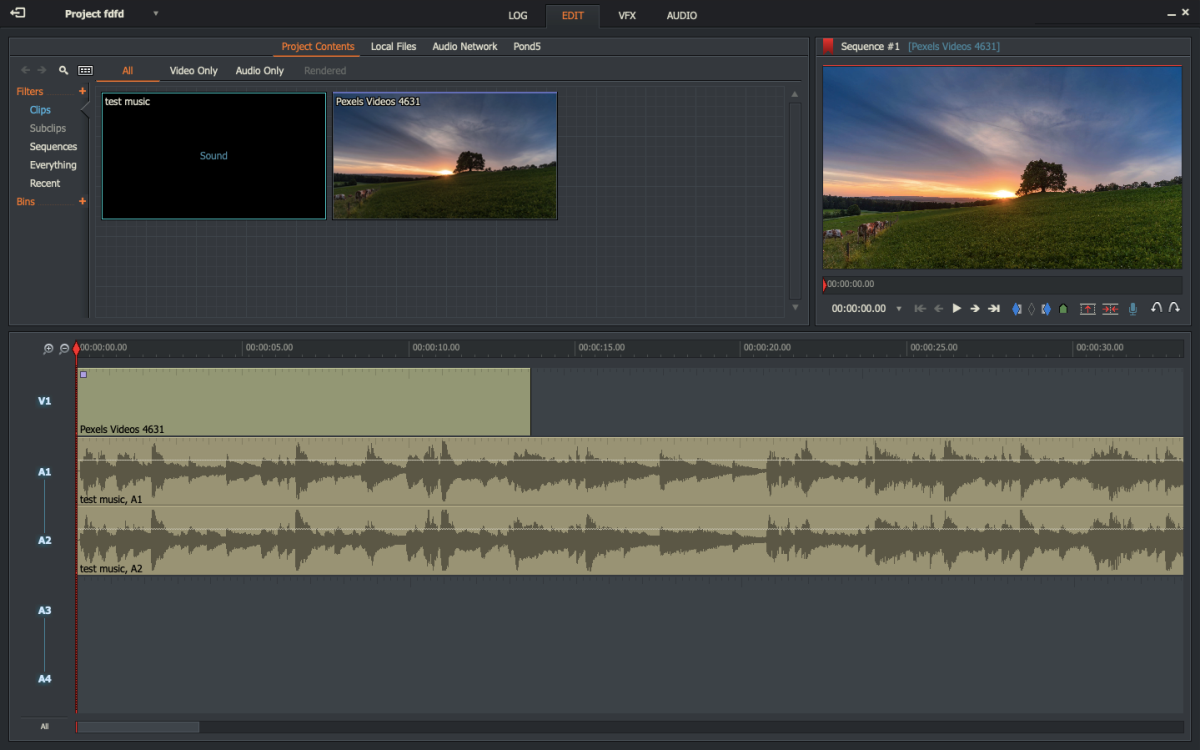Click the timeline horizontal scrollbar thumb
The width and height of the screenshot is (1200, 750).
coord(138,727)
